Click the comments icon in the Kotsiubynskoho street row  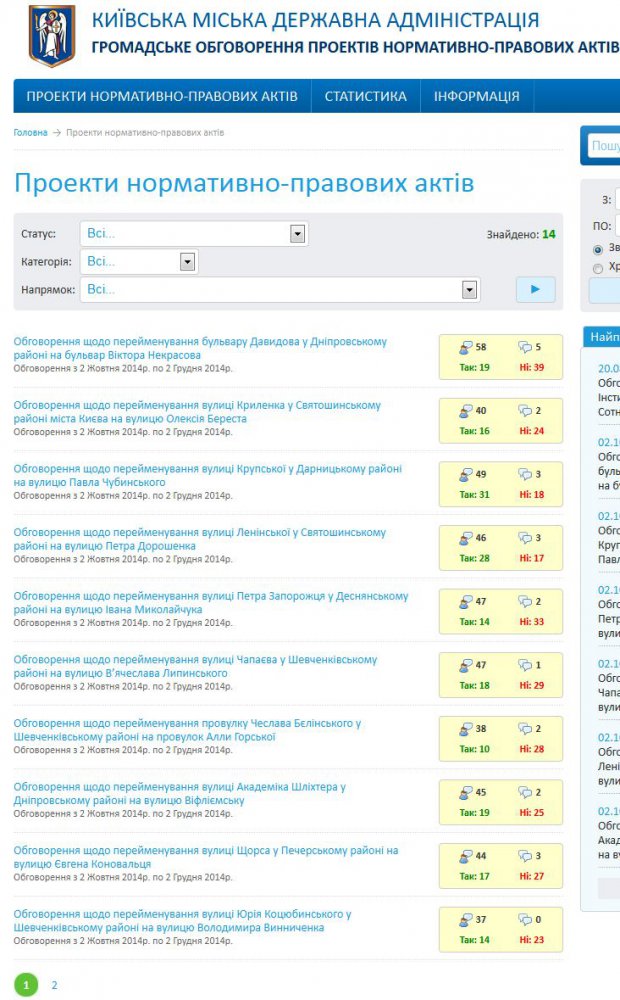[525, 920]
